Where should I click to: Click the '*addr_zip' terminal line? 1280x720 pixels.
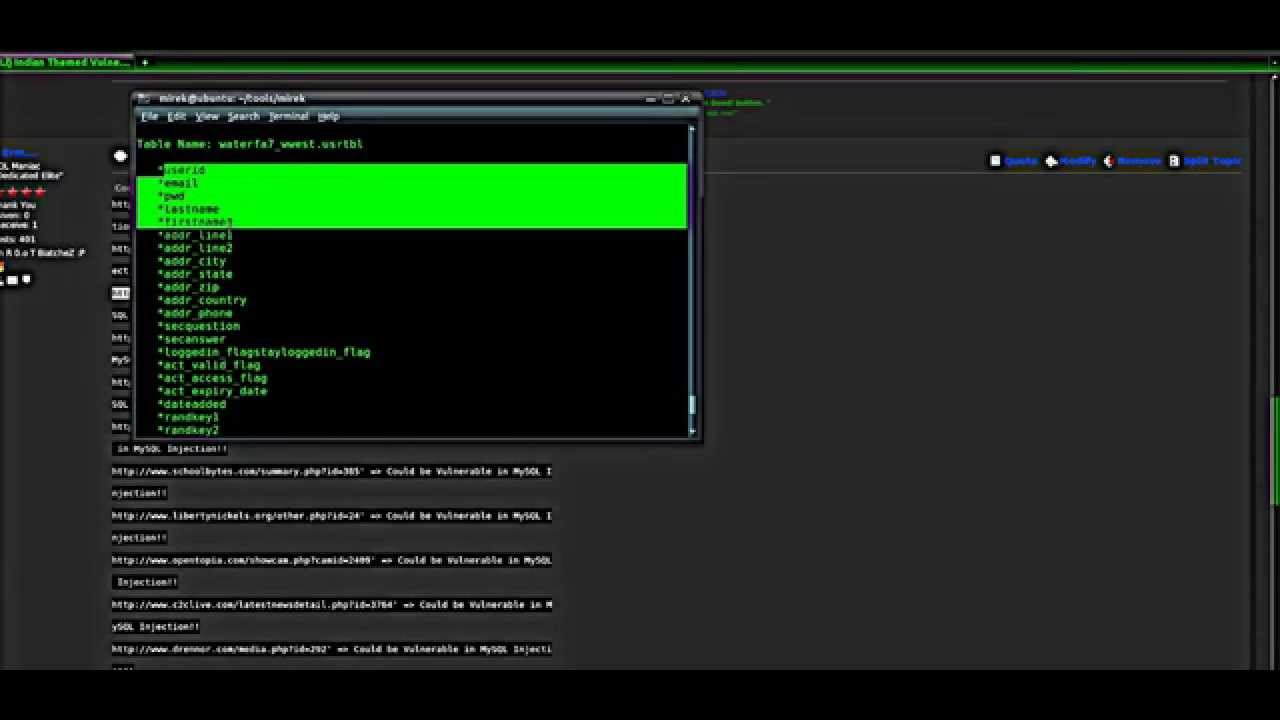click(x=188, y=287)
